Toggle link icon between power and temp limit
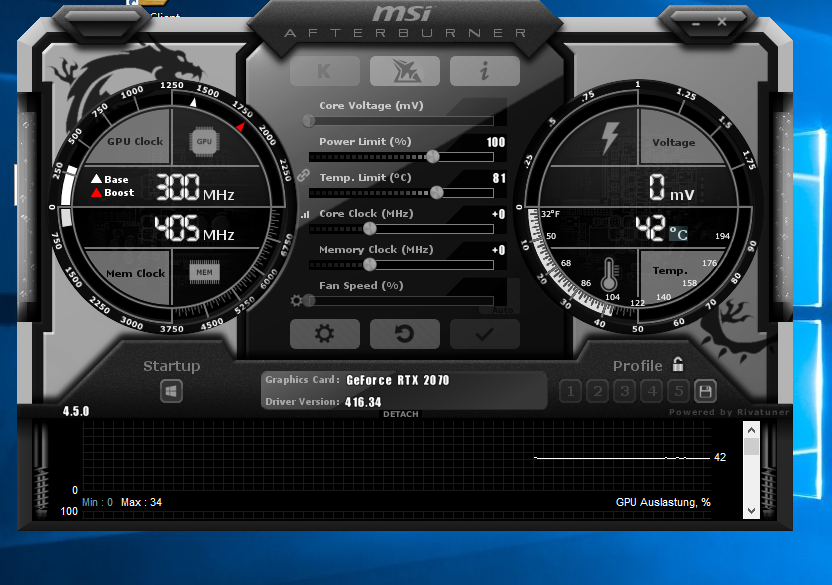The width and height of the screenshot is (832, 585). [303, 175]
